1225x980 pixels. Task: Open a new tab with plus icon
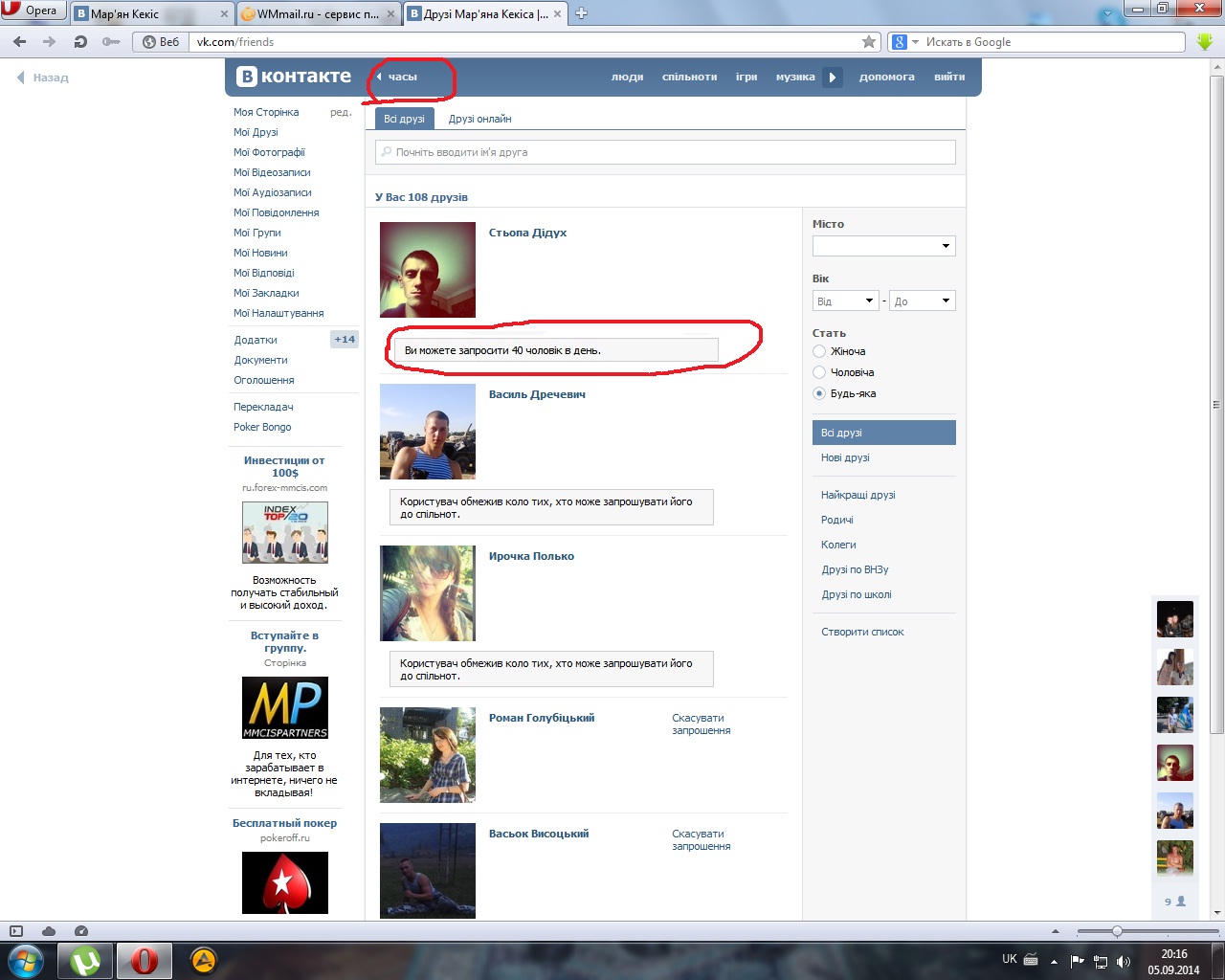click(x=581, y=13)
